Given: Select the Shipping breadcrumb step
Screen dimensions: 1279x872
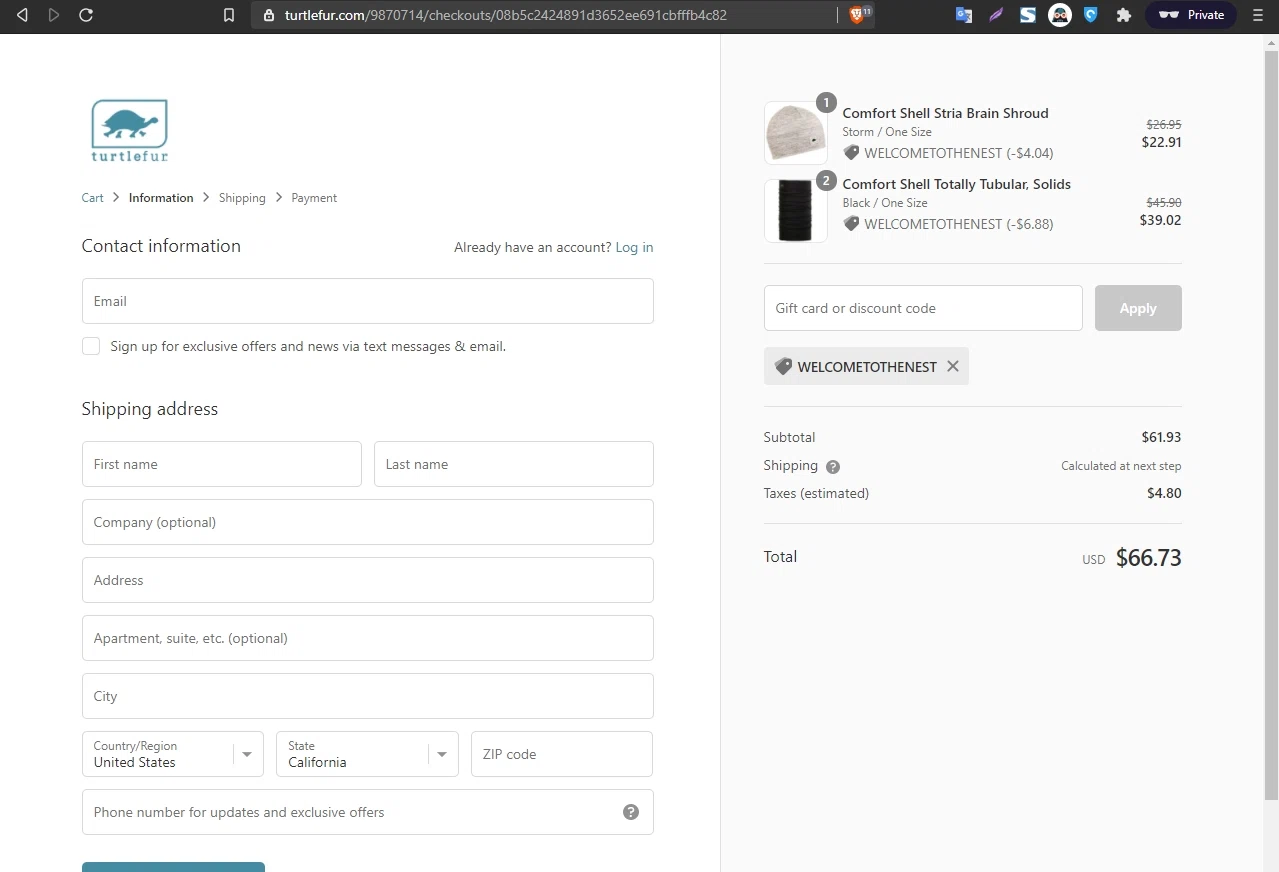Looking at the screenshot, I should pos(242,198).
